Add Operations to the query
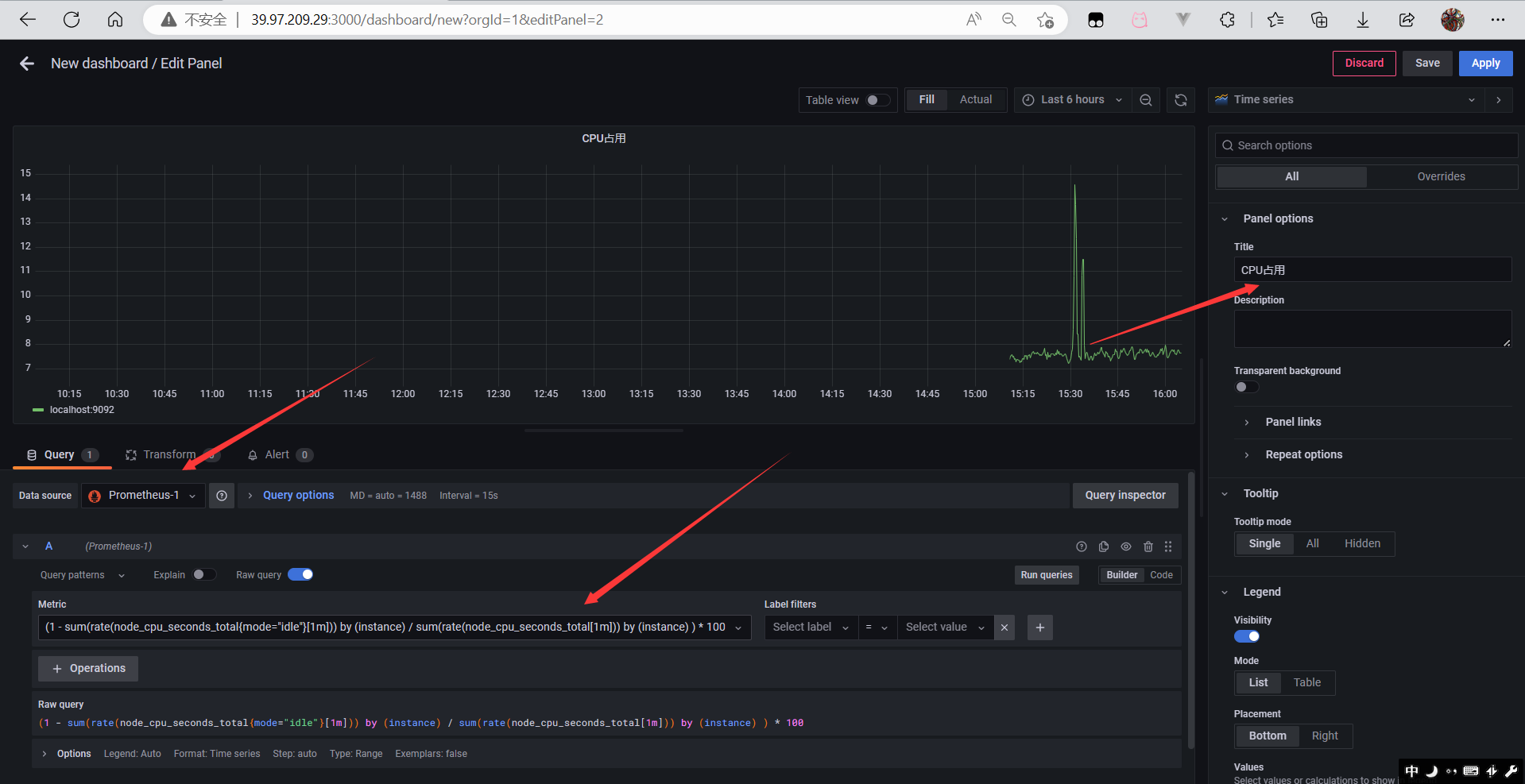The height and width of the screenshot is (784, 1525). pos(88,669)
